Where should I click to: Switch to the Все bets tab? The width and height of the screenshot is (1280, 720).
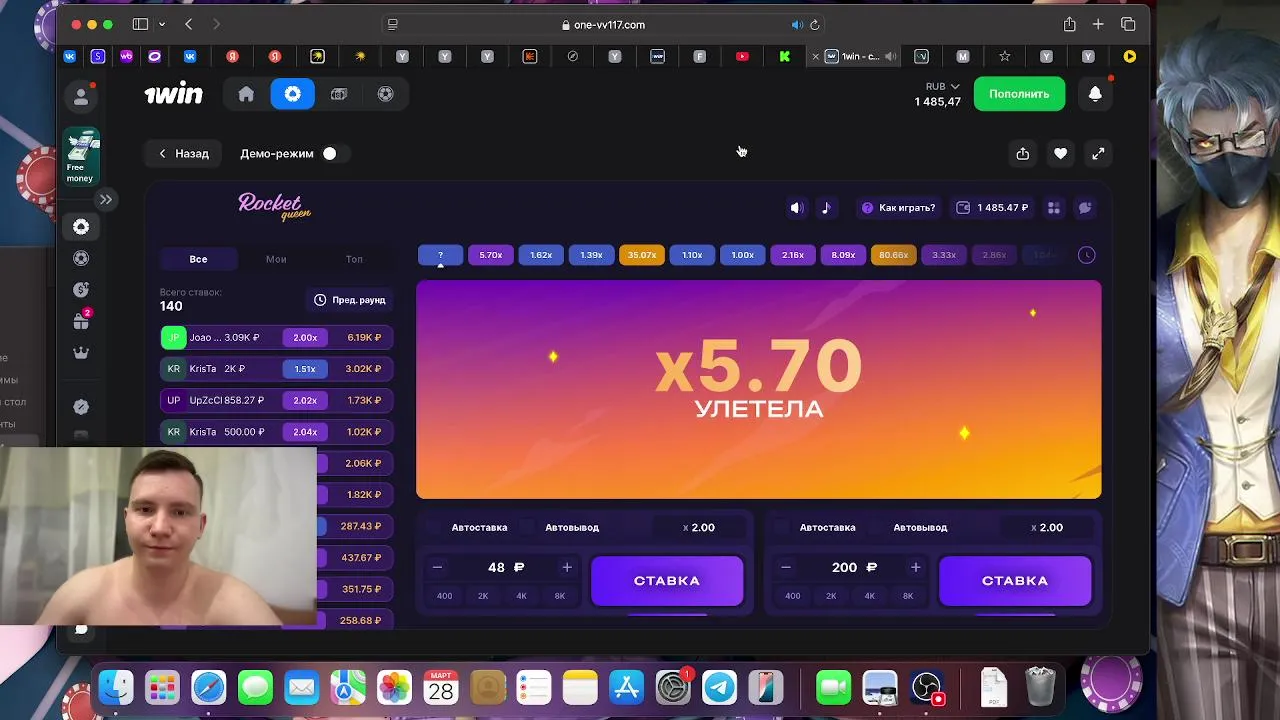point(198,259)
